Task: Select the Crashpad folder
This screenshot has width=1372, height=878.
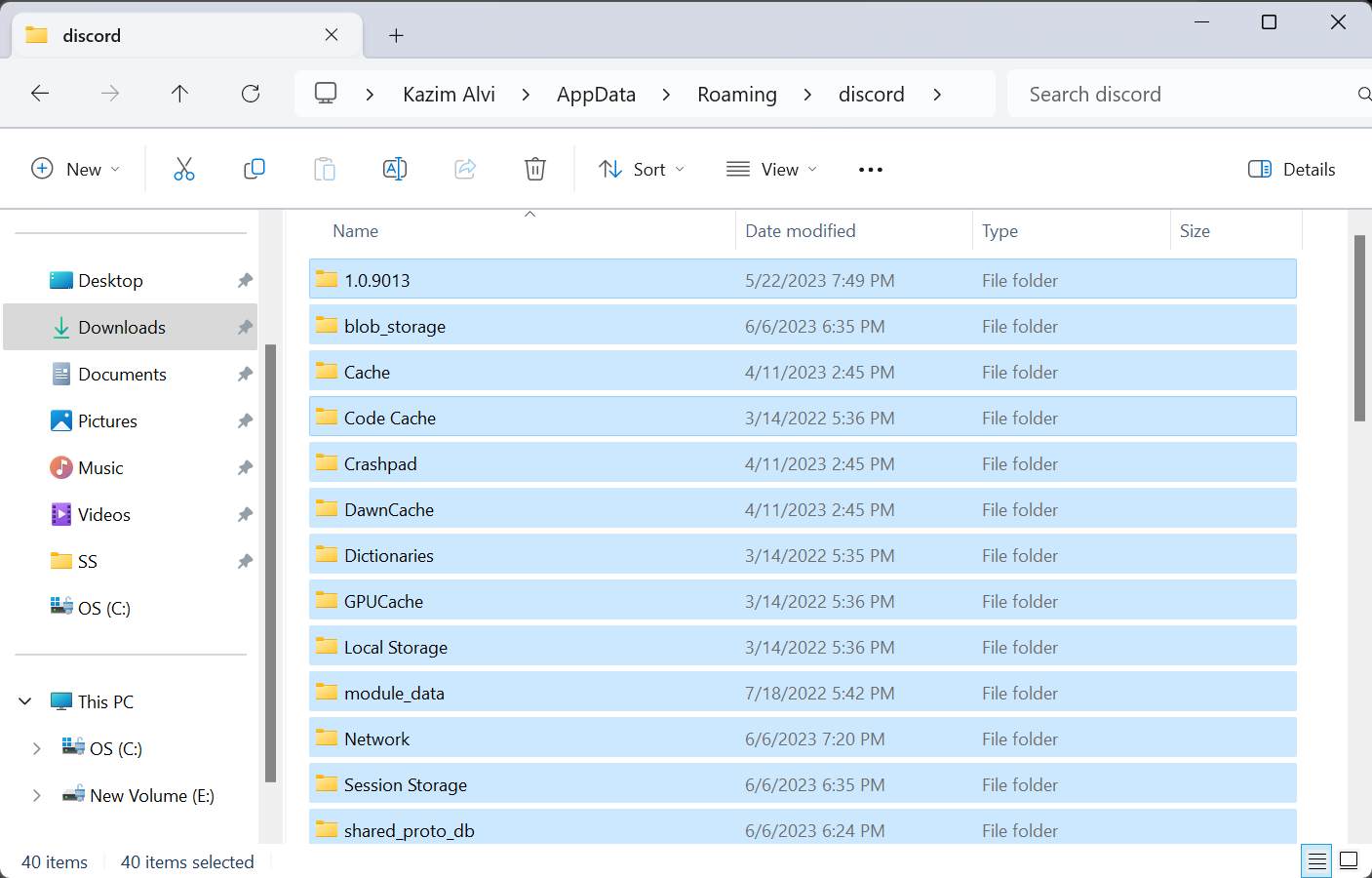Action: point(803,463)
